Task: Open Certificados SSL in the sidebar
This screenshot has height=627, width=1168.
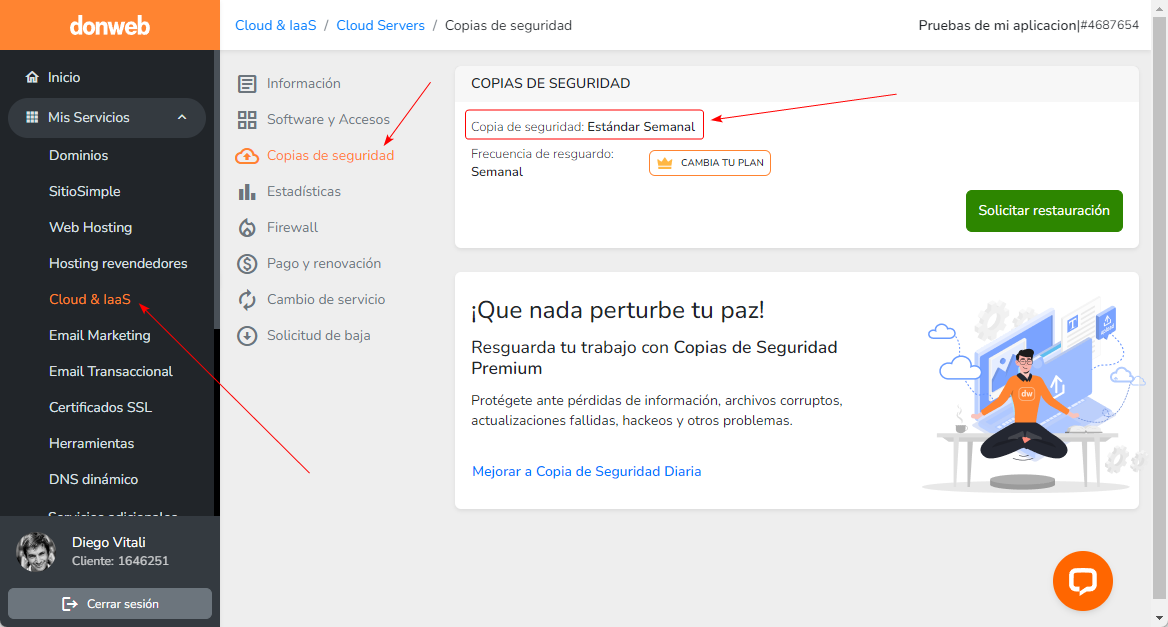Action: click(100, 407)
